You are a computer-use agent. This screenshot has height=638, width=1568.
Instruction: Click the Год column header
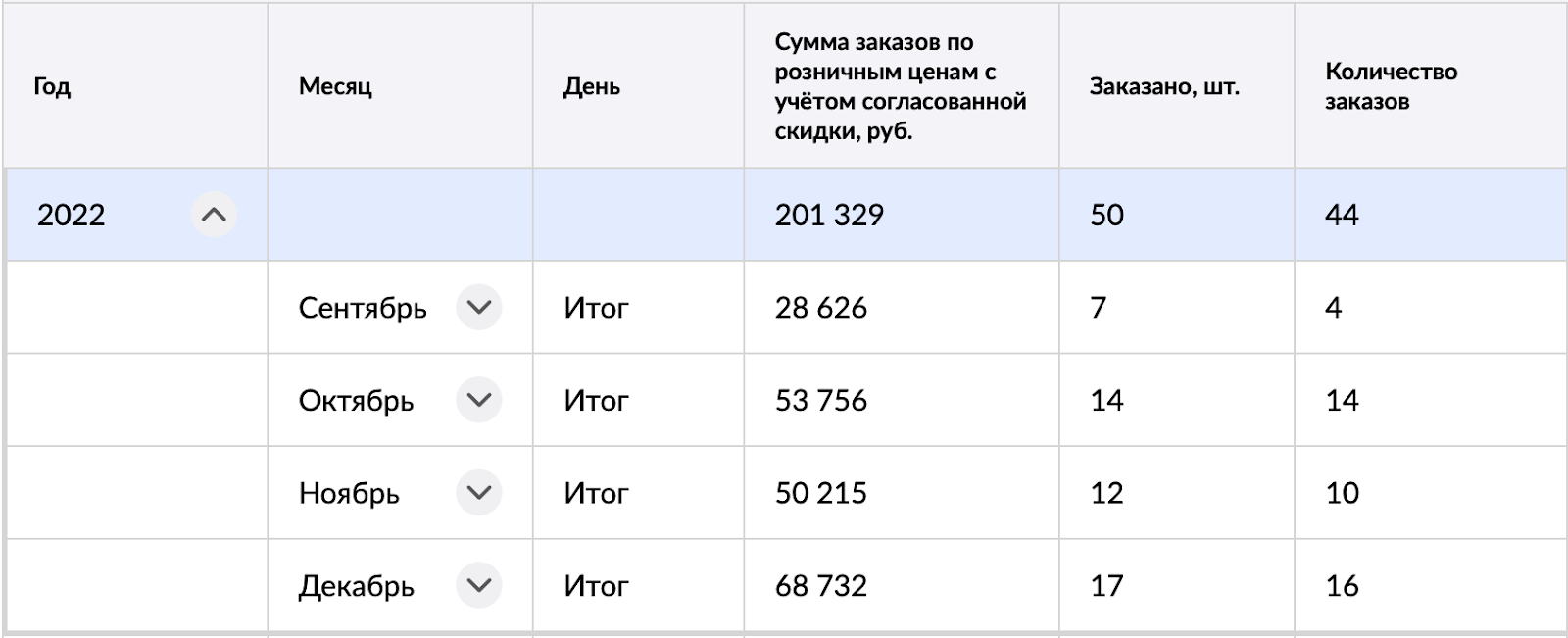[x=53, y=86]
